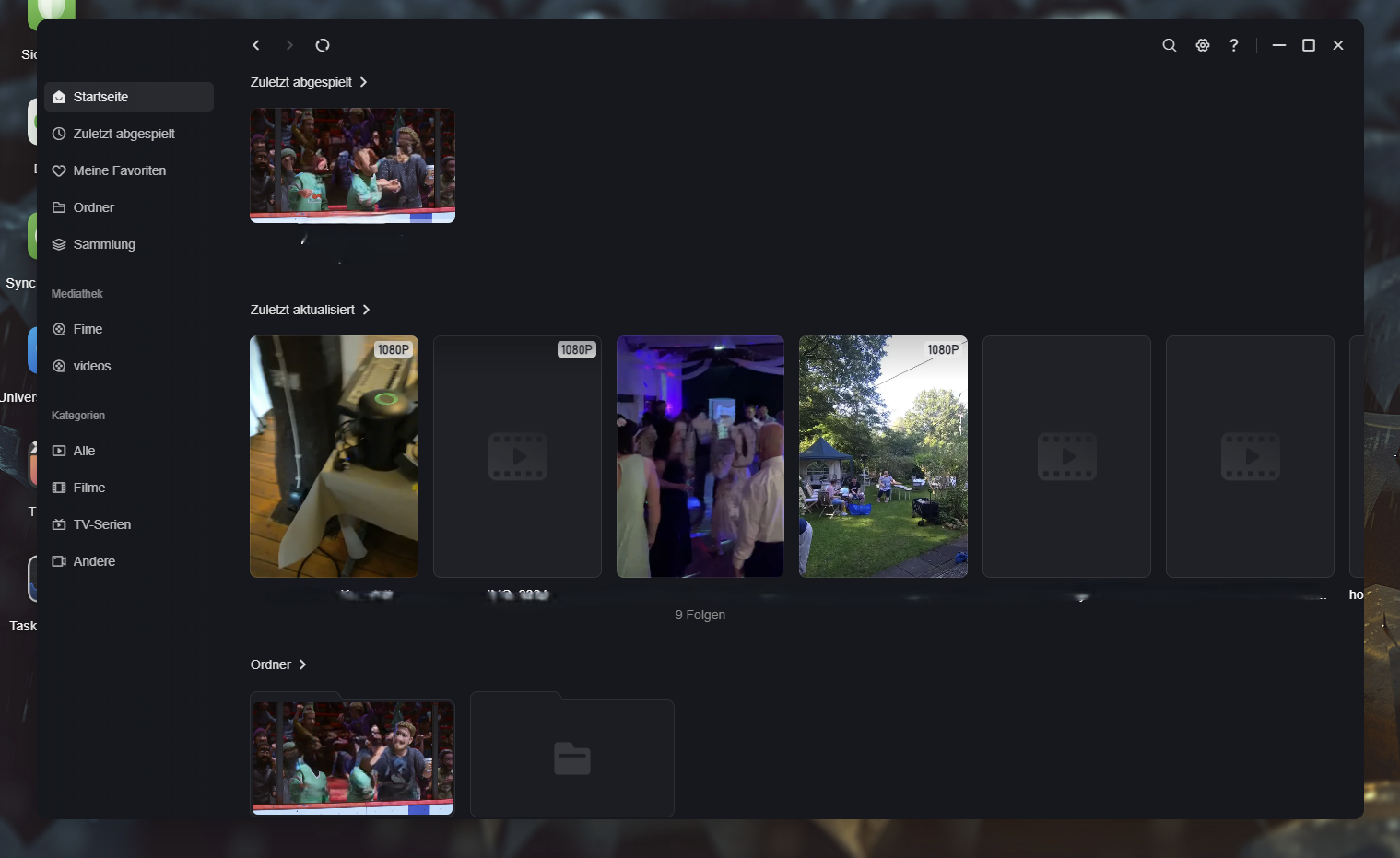Open the search icon in top bar
Image resolution: width=1400 pixels, height=858 pixels.
1169,45
